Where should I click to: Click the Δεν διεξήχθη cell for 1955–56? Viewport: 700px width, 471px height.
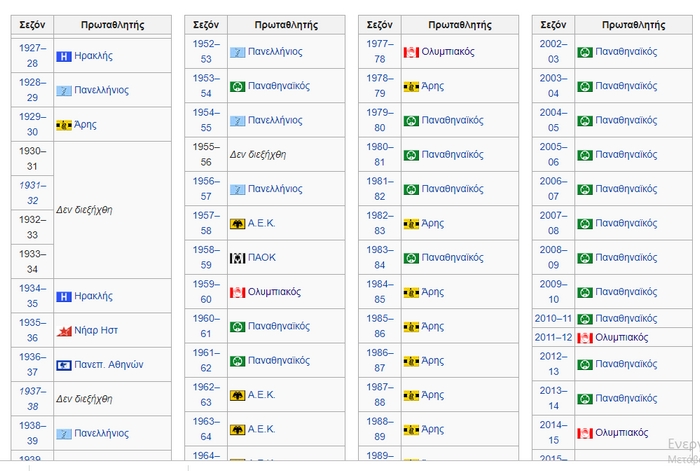click(286, 155)
